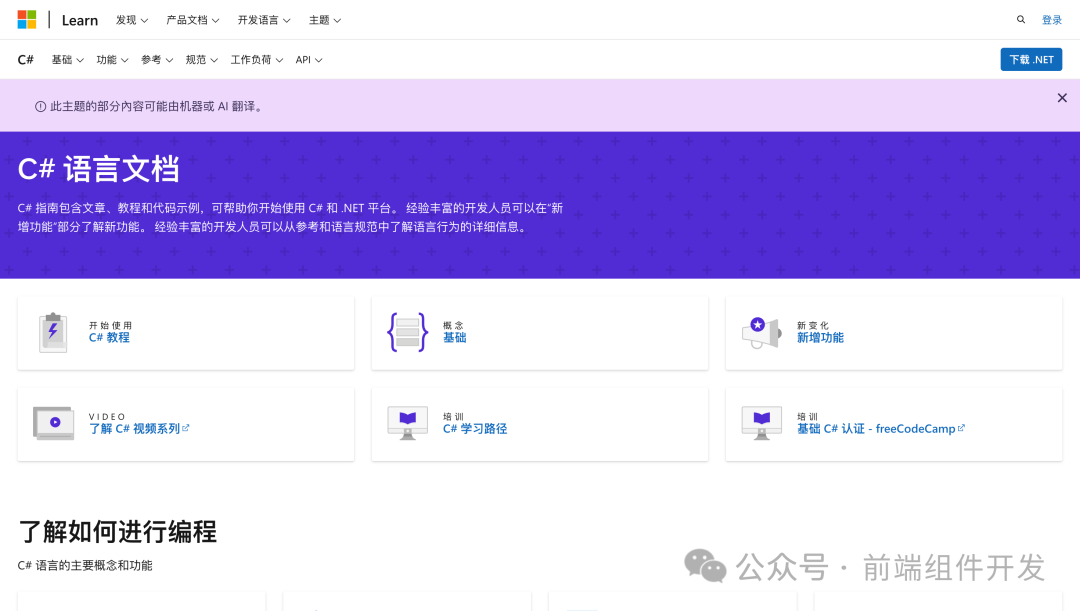Click the 新变化 label
1080x611 pixels.
point(813,325)
